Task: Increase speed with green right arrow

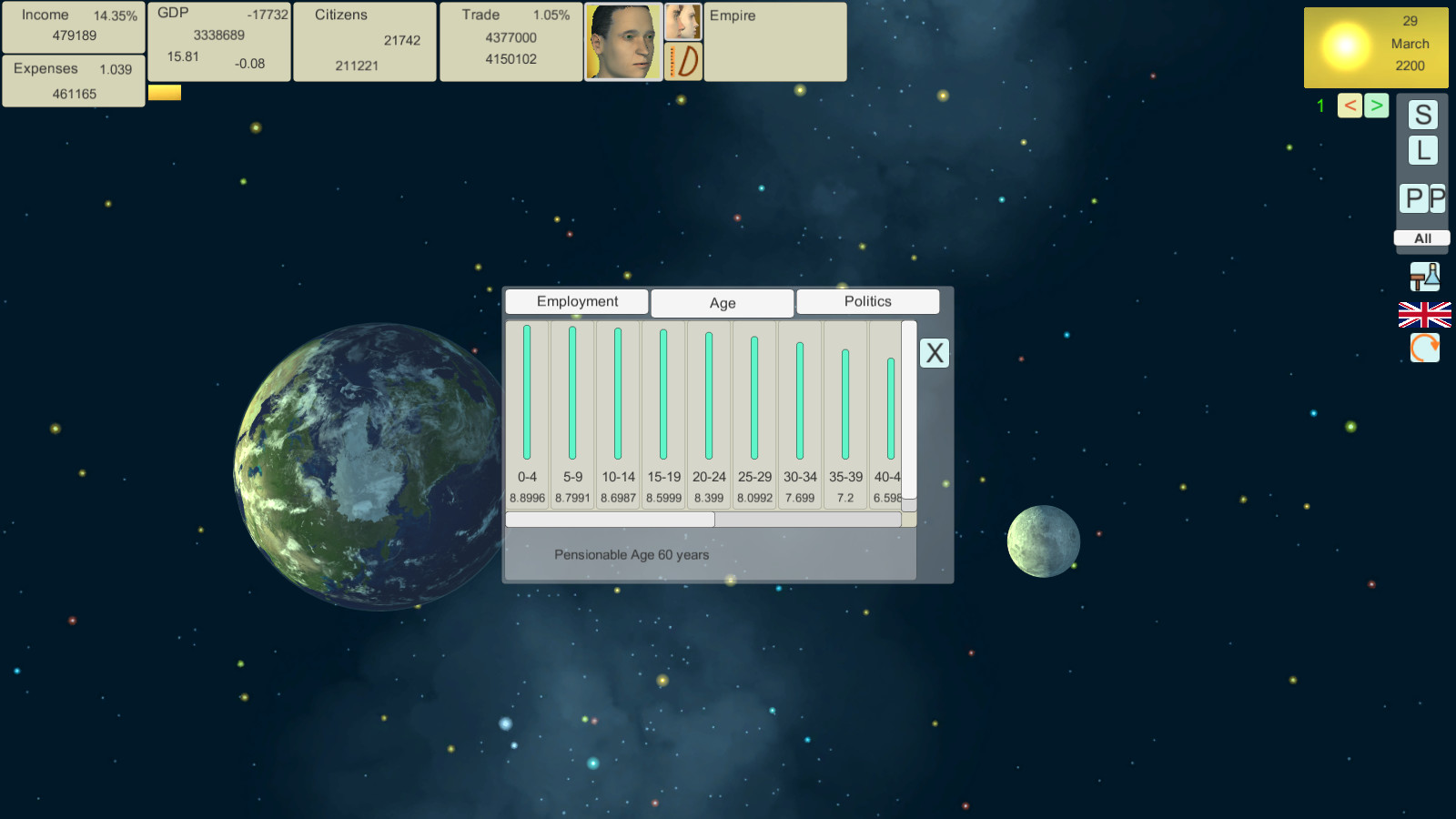Action: click(x=1376, y=106)
